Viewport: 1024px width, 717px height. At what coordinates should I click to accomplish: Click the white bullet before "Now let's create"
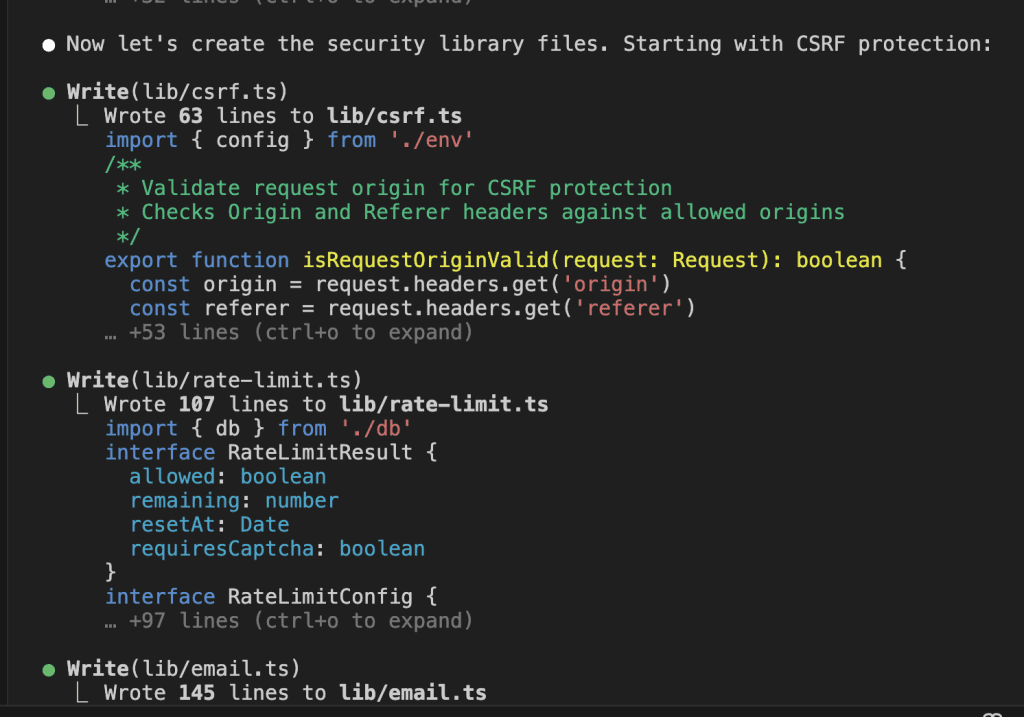click(48, 45)
